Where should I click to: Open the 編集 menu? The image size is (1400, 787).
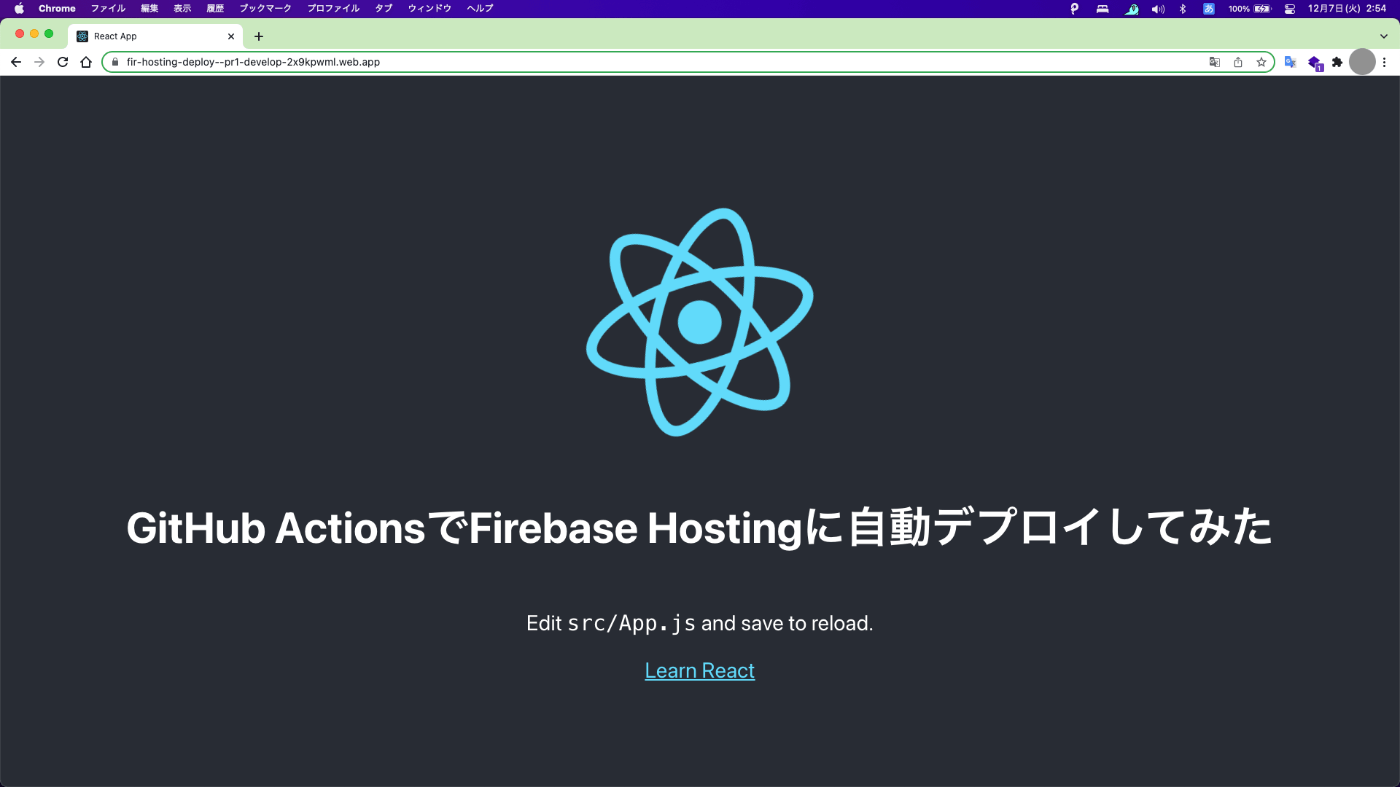[149, 8]
